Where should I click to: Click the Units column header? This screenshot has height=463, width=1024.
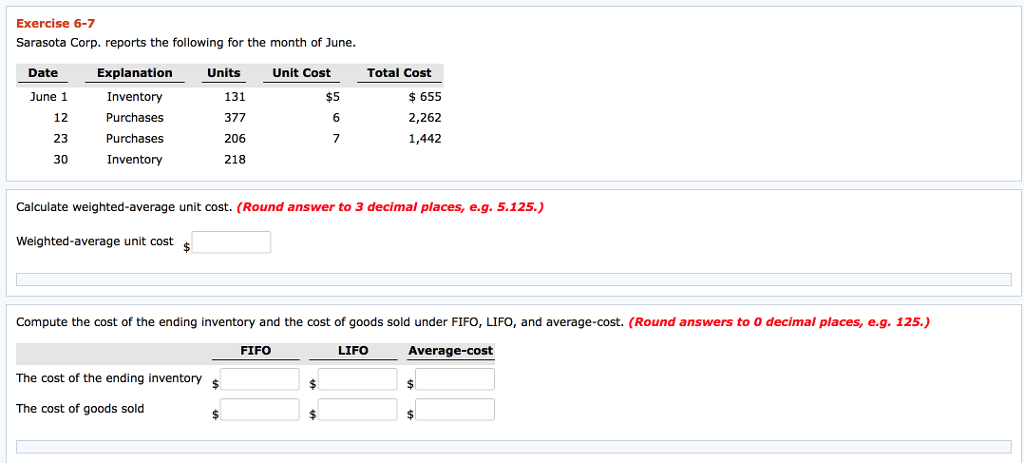coord(223,73)
